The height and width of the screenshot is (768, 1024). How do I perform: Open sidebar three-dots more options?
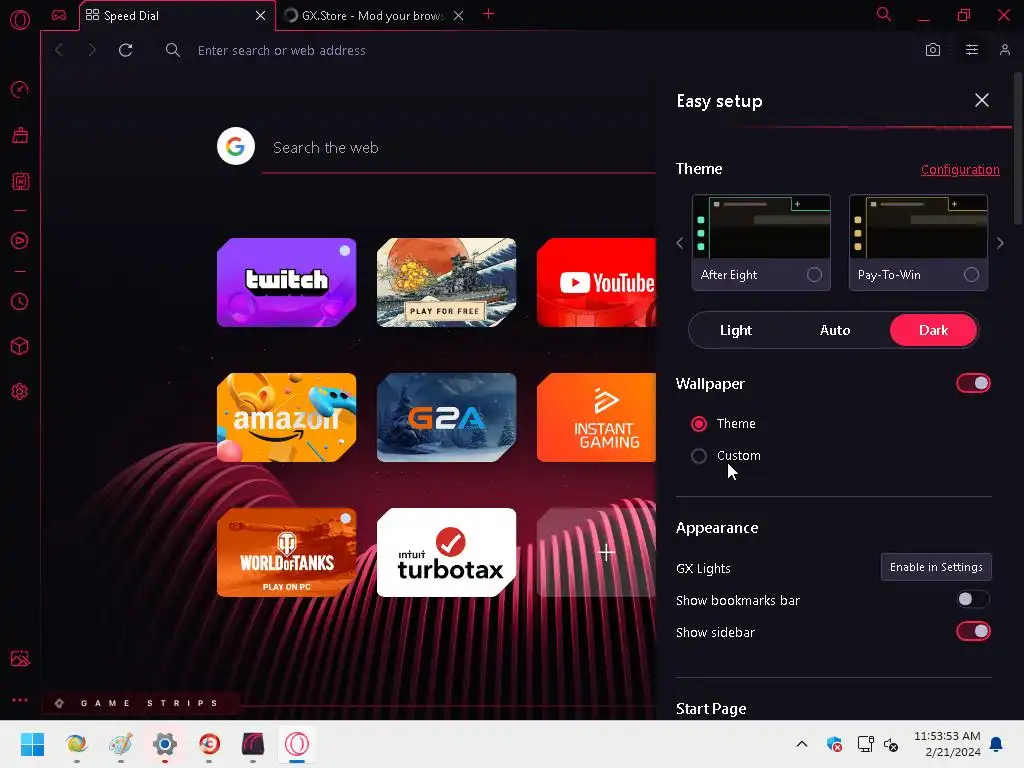tap(20, 699)
